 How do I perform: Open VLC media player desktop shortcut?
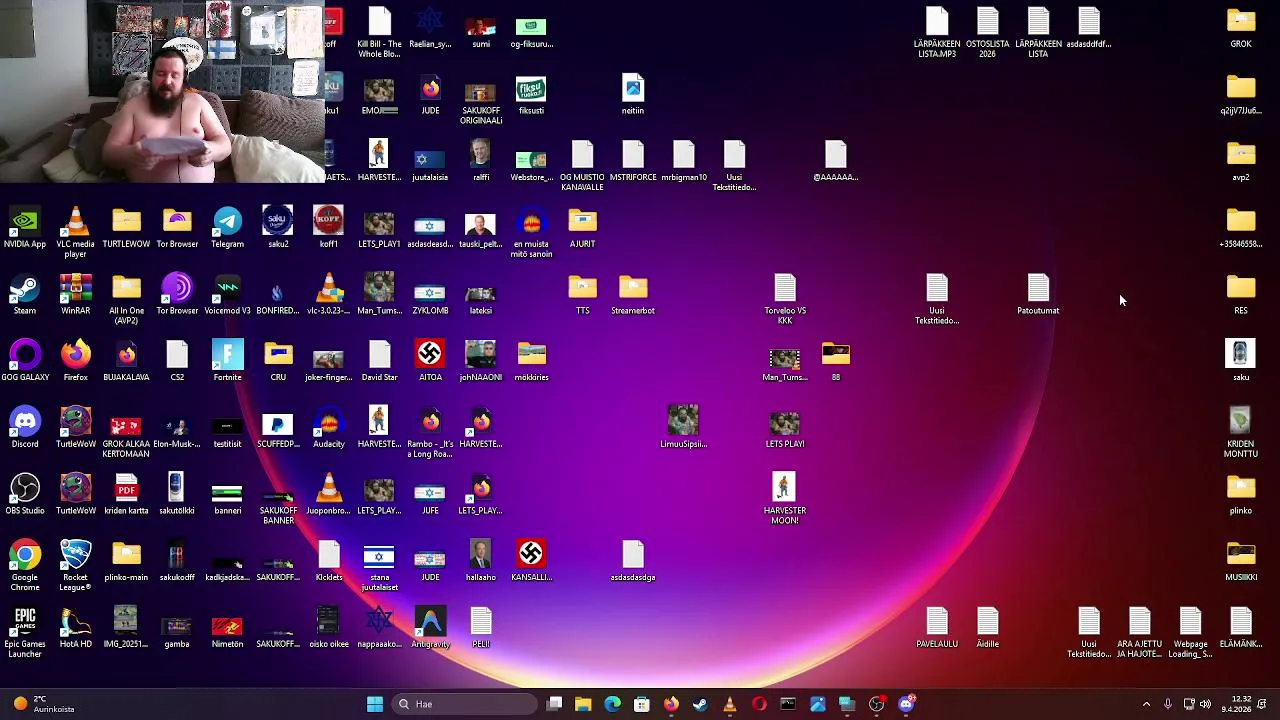point(75,233)
